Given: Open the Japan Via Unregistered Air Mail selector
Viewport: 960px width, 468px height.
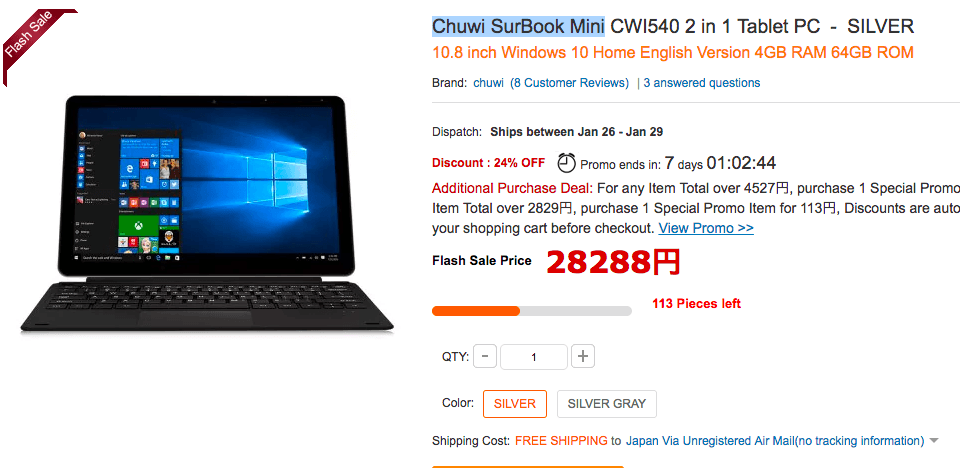Looking at the screenshot, I should point(774,441).
